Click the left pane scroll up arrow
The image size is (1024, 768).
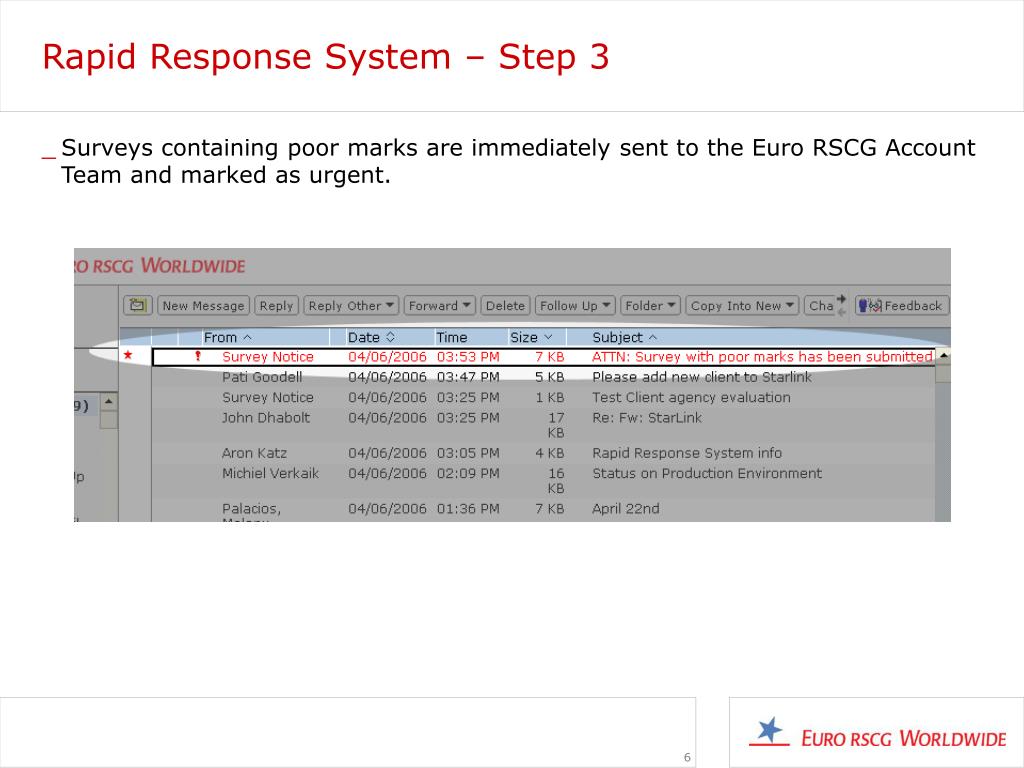coord(109,401)
